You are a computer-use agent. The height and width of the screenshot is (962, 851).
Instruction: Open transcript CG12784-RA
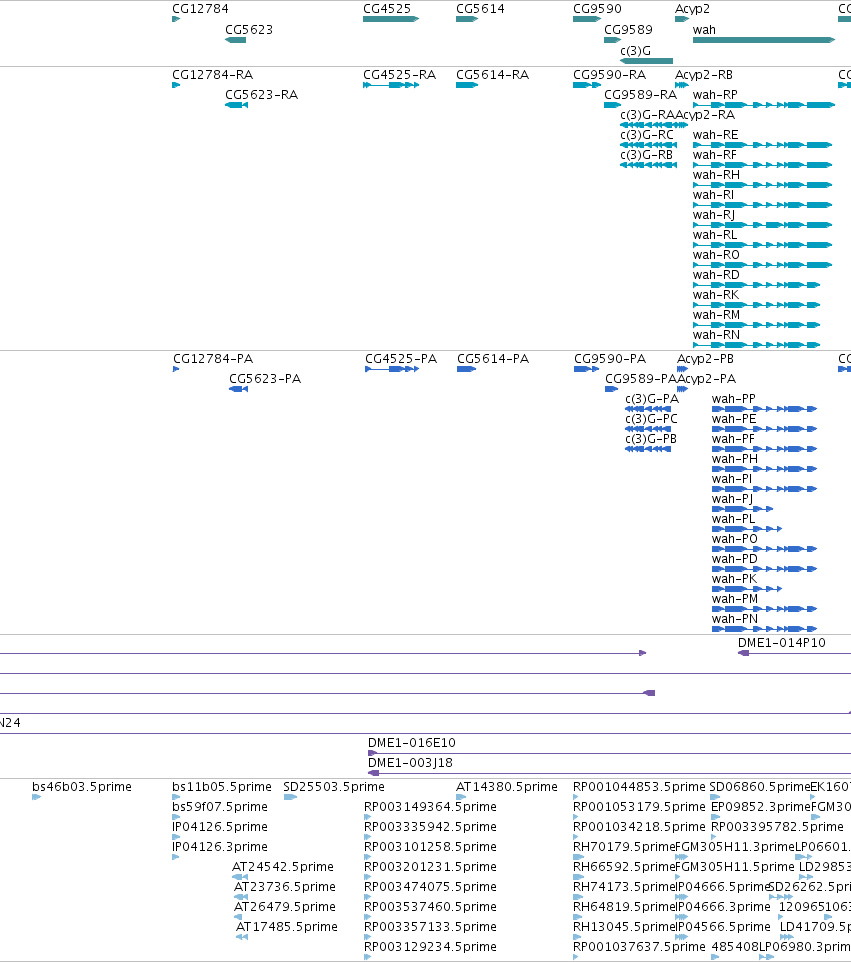coord(212,75)
